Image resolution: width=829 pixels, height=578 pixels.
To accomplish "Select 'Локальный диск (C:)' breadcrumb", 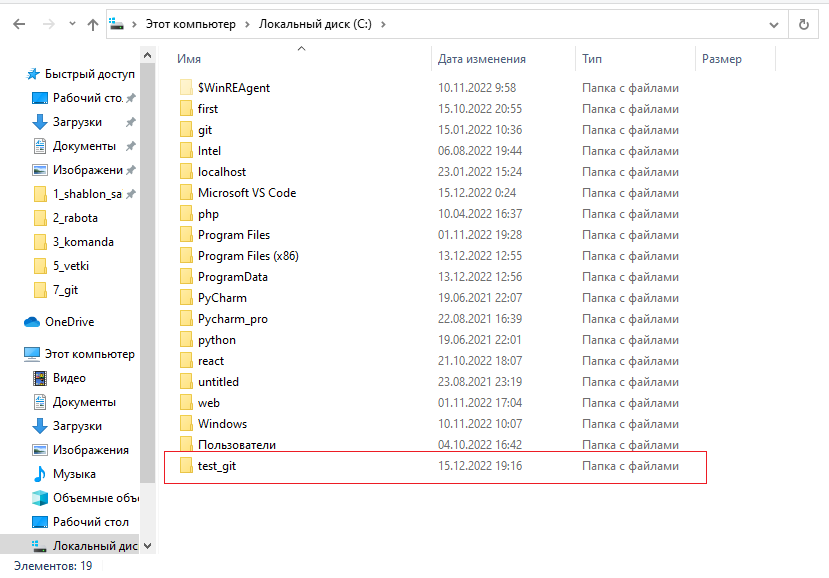I will coord(315,24).
